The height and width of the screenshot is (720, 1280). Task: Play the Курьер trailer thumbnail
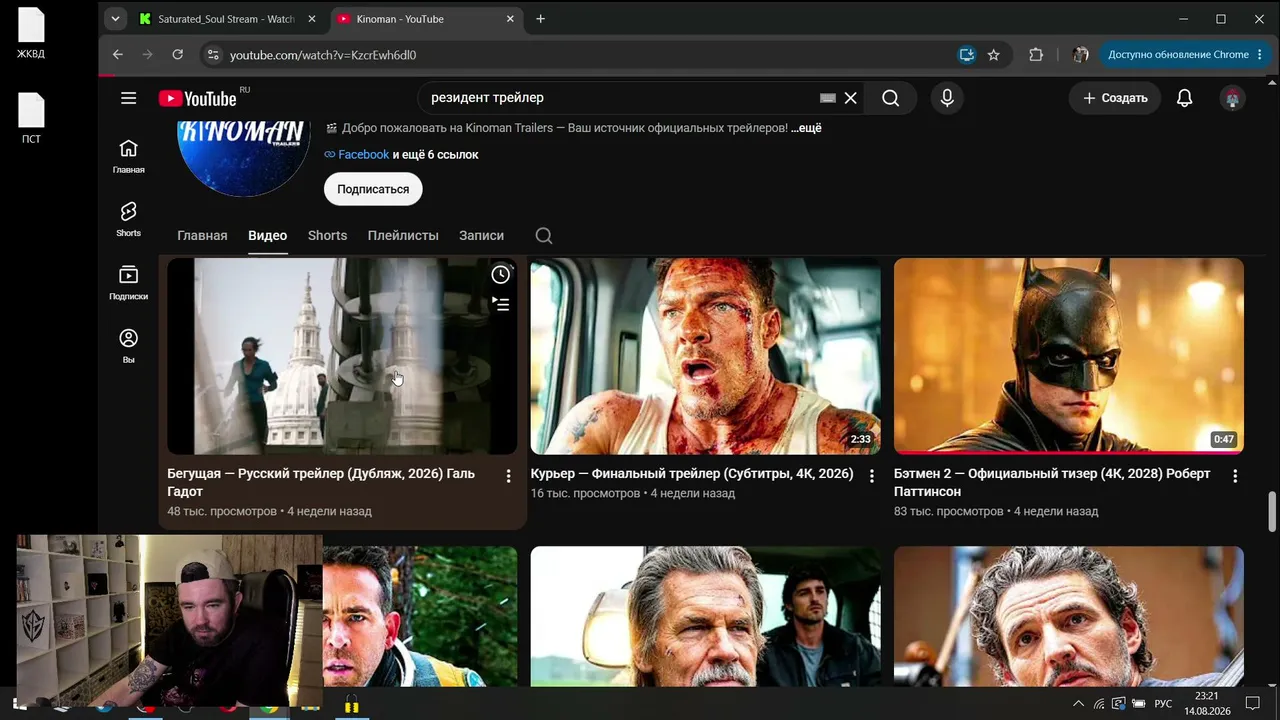[x=705, y=356]
